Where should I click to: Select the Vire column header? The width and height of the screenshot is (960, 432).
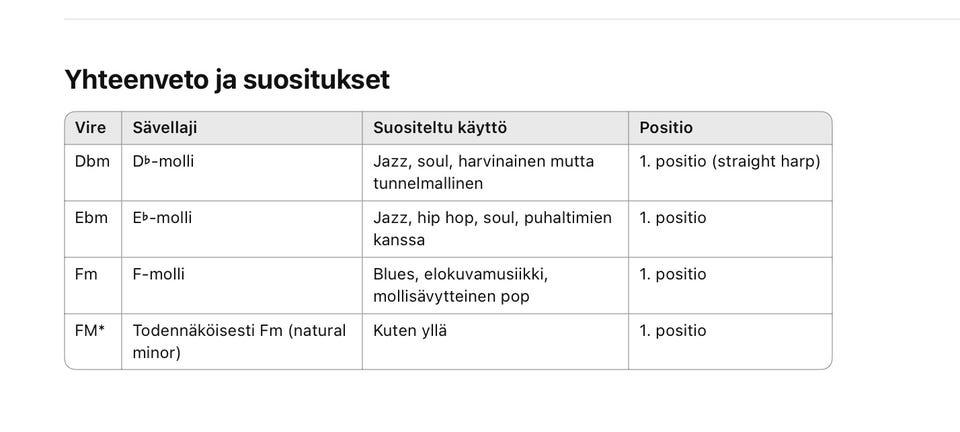click(91, 128)
